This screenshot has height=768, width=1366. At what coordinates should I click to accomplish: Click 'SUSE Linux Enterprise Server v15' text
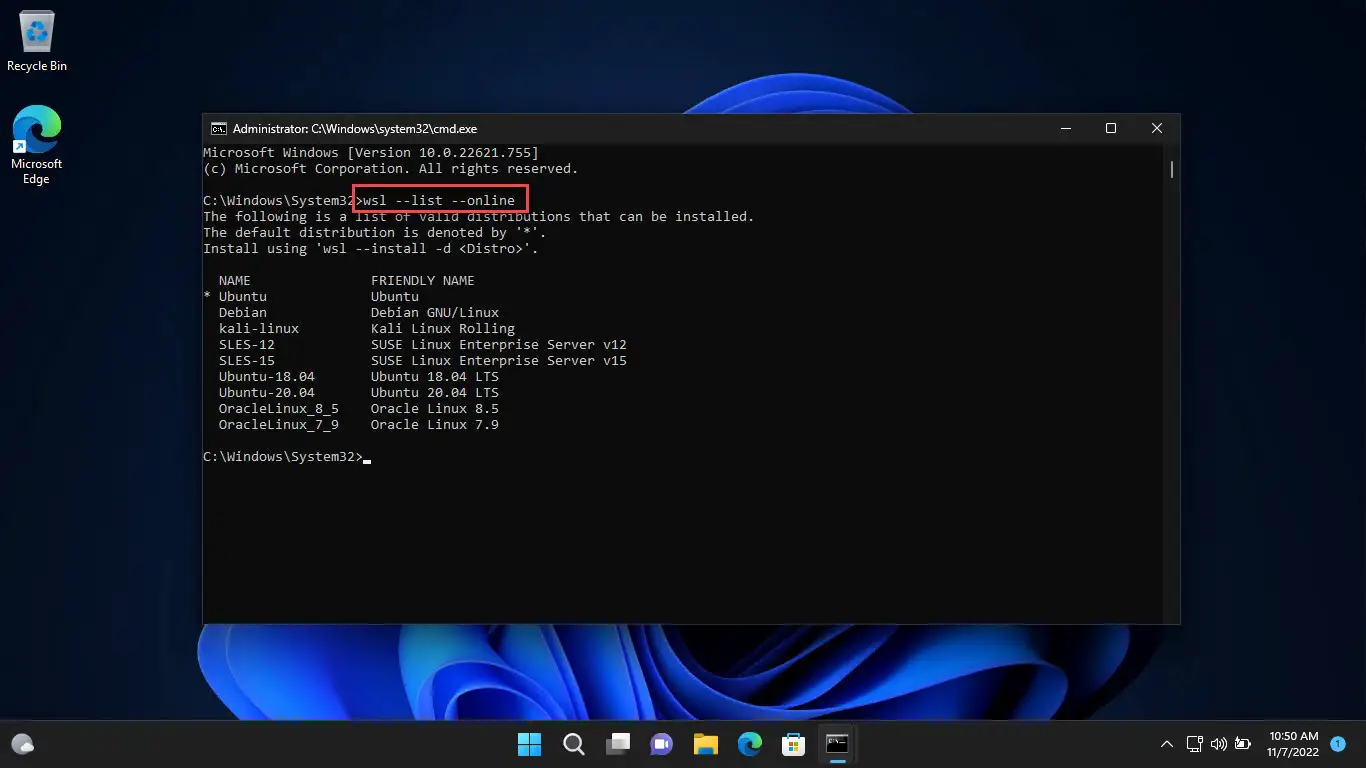[x=499, y=361]
